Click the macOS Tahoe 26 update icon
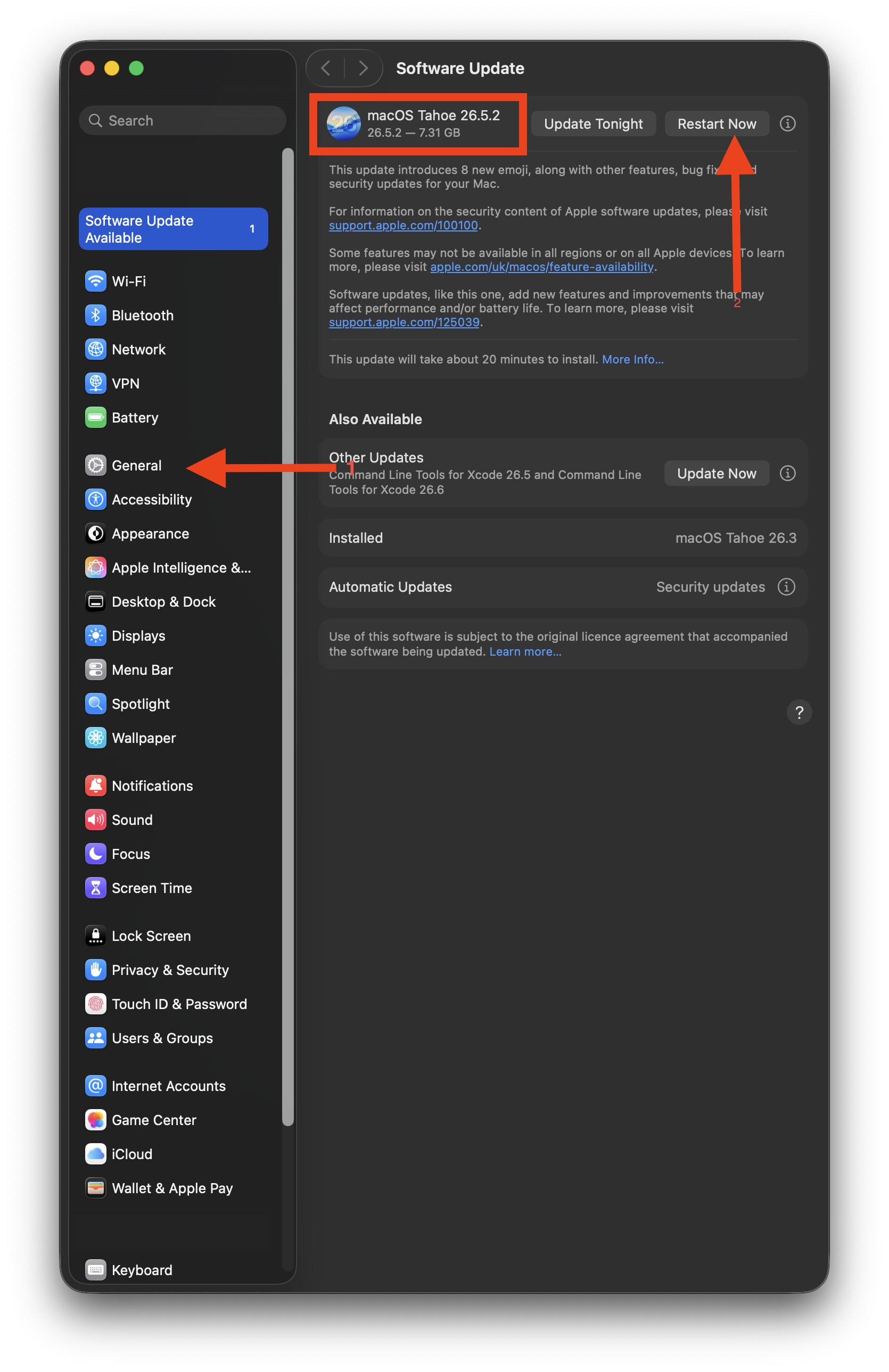Viewport: 889px width, 1372px height. tap(343, 123)
